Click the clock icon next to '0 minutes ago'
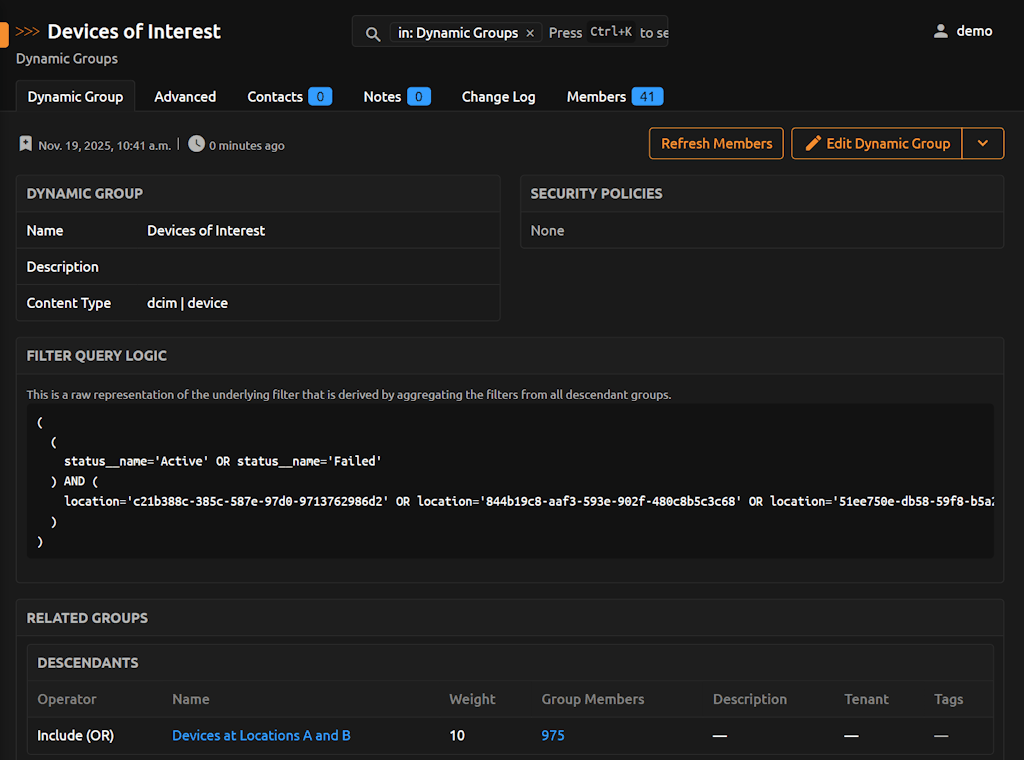Image resolution: width=1024 pixels, height=760 pixels. [196, 144]
